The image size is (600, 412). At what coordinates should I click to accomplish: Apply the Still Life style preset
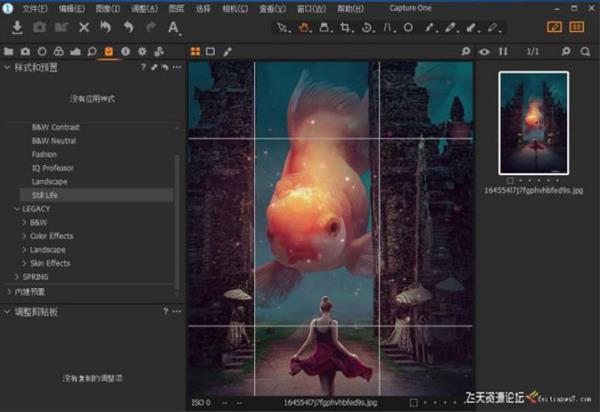pos(46,195)
